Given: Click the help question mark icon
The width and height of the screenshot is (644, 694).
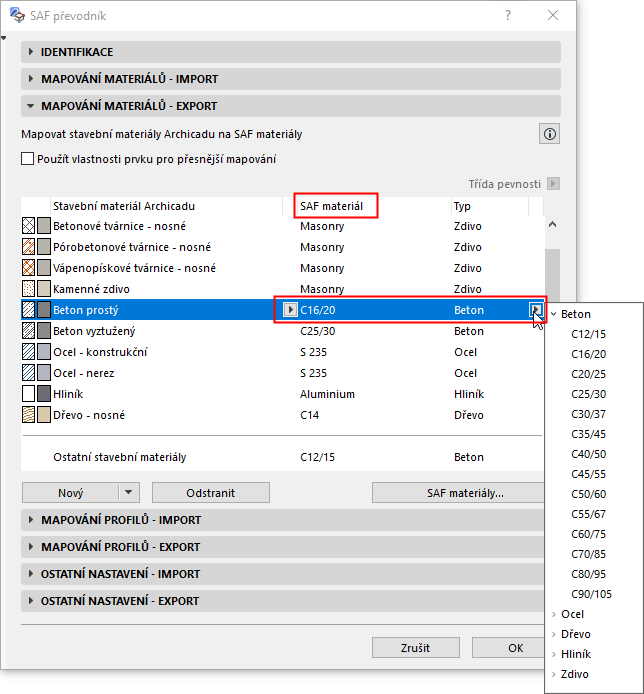Looking at the screenshot, I should [508, 15].
